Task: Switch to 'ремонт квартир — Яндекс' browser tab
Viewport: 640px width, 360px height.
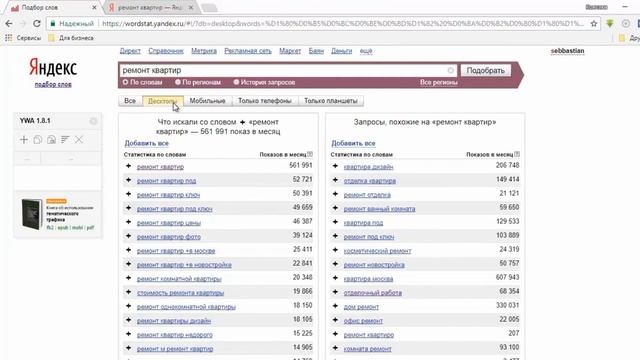Action: [x=151, y=8]
